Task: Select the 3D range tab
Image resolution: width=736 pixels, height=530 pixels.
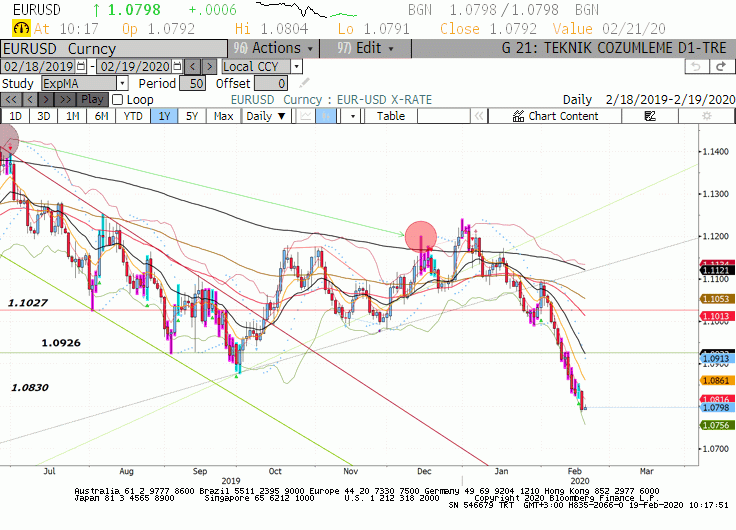Action: [x=43, y=116]
